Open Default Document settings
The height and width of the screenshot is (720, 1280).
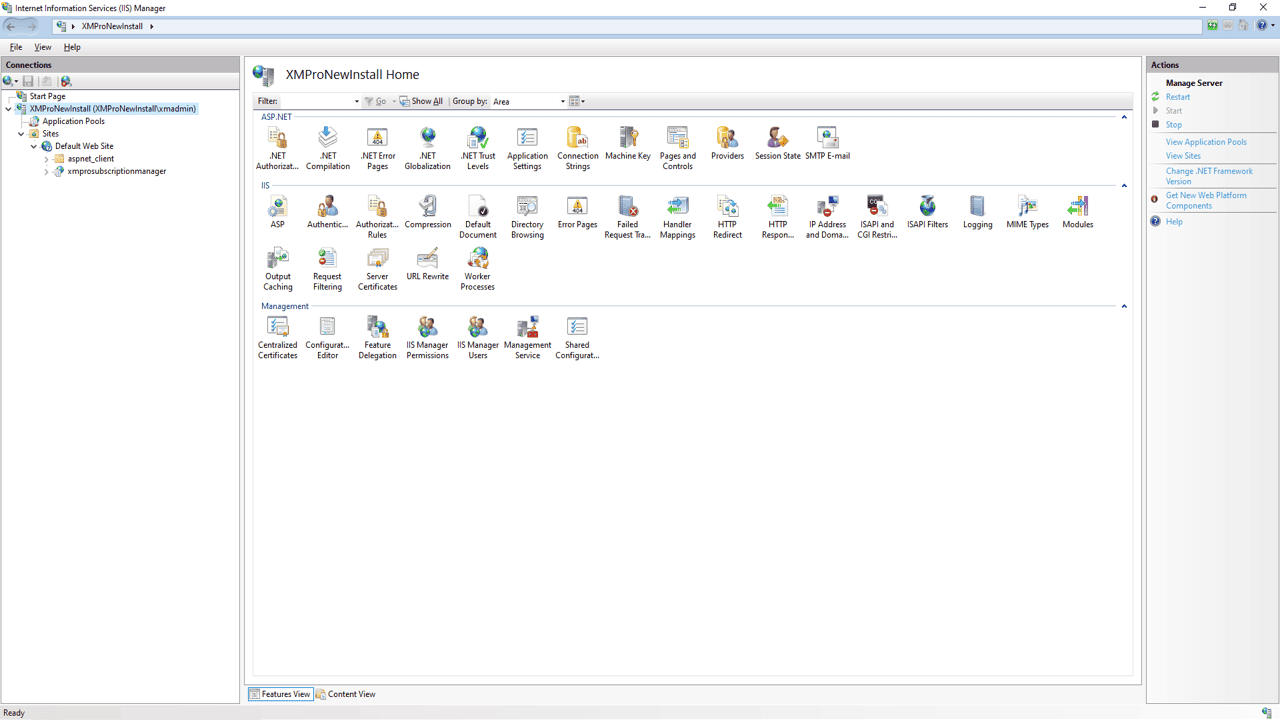click(x=477, y=217)
